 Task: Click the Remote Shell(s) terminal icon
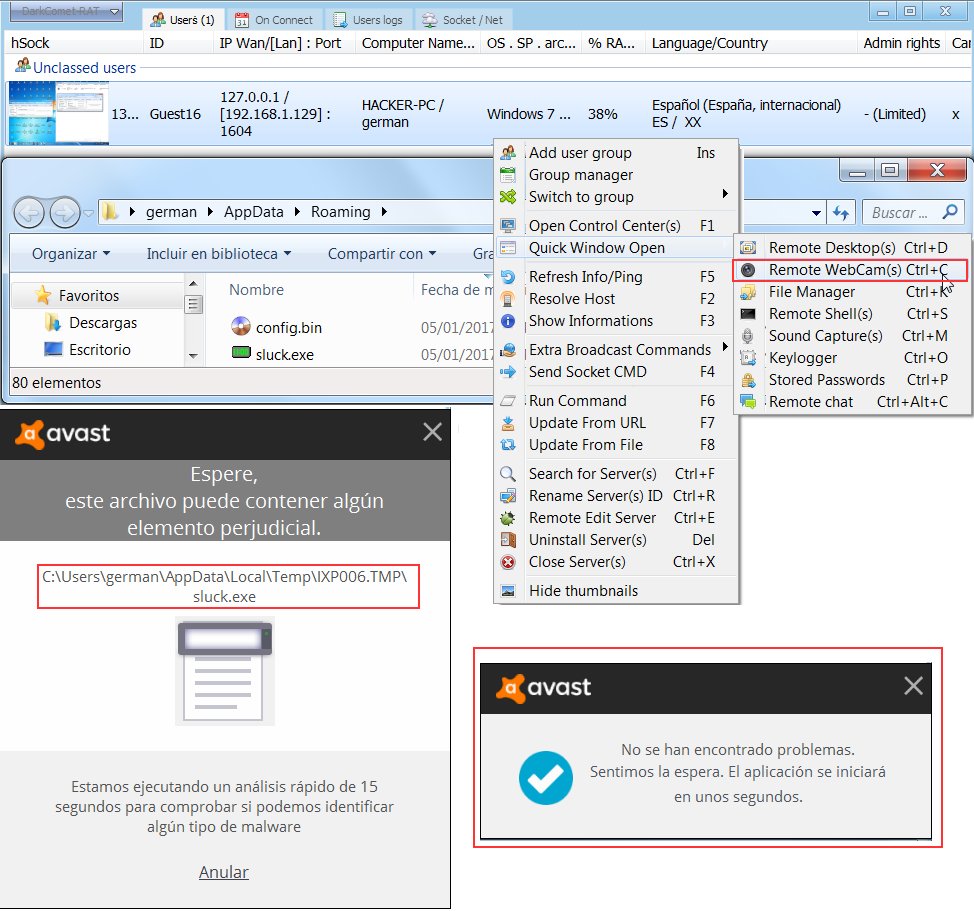(748, 314)
